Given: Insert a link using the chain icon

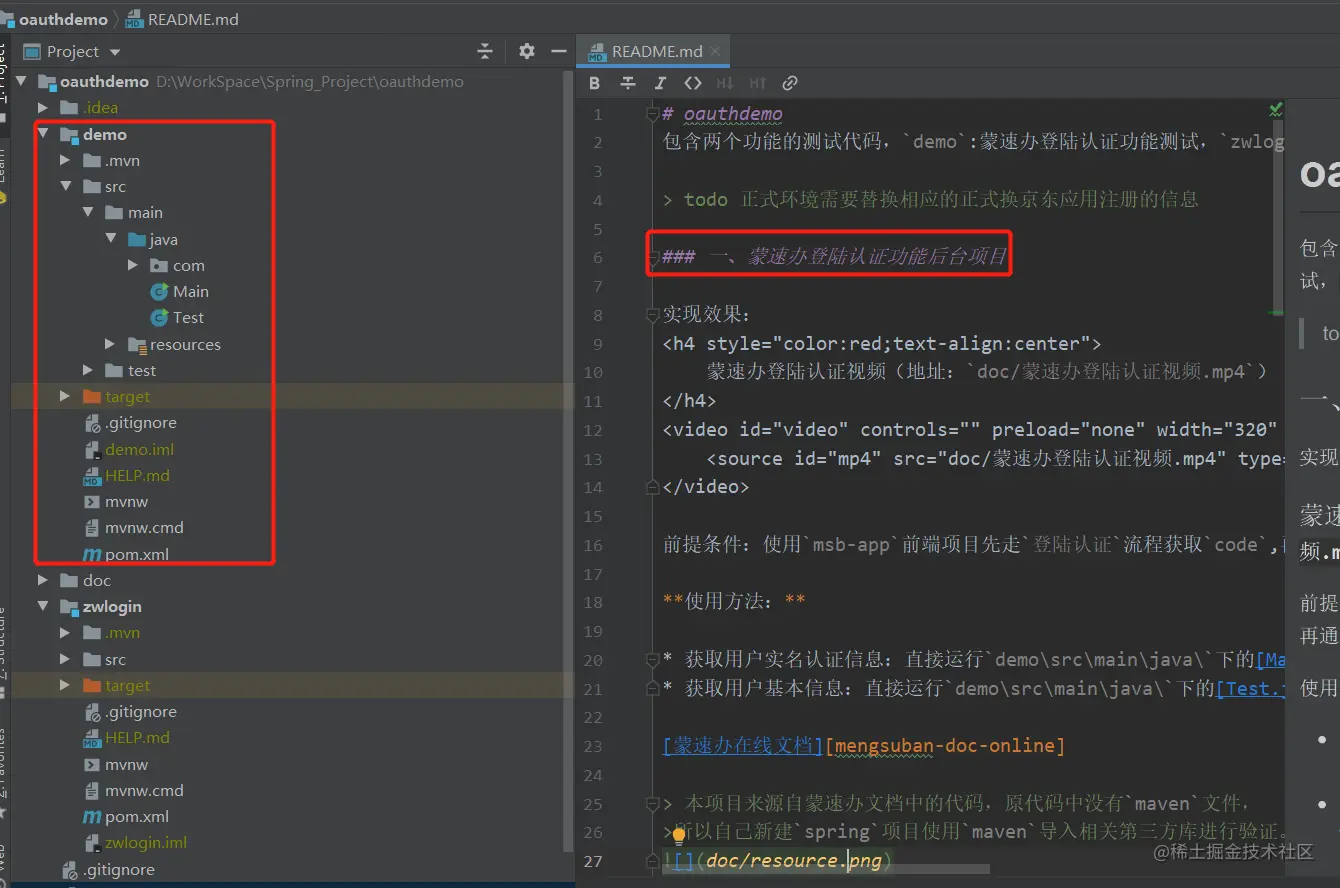Looking at the screenshot, I should 790,83.
